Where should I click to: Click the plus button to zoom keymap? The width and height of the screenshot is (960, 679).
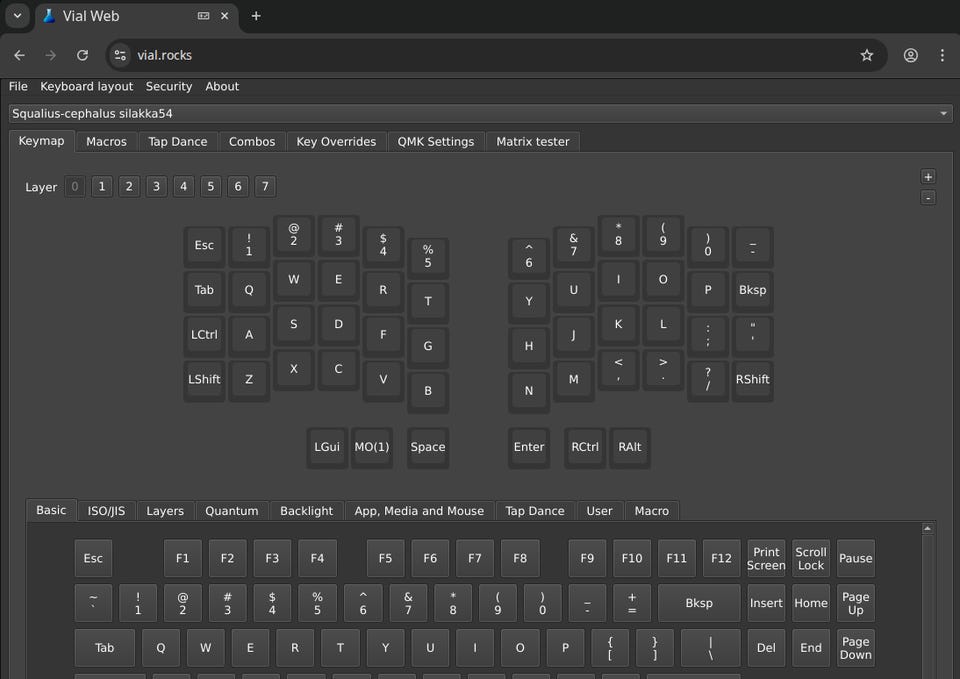pyautogui.click(x=928, y=177)
